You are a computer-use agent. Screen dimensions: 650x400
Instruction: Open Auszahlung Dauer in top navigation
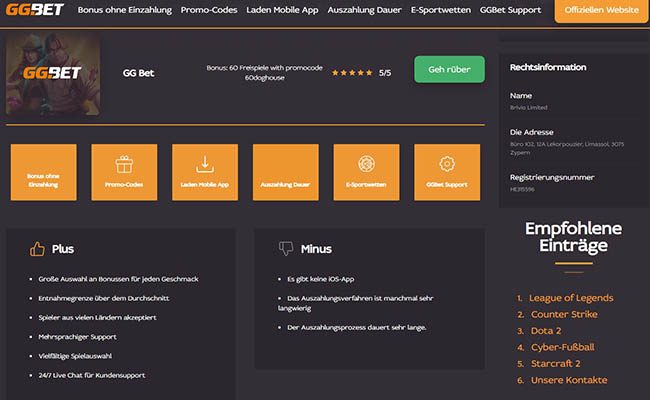coord(364,10)
